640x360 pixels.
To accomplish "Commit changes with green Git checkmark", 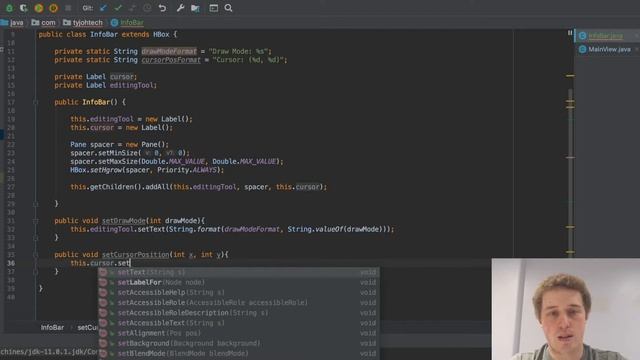I will pos(118,8).
